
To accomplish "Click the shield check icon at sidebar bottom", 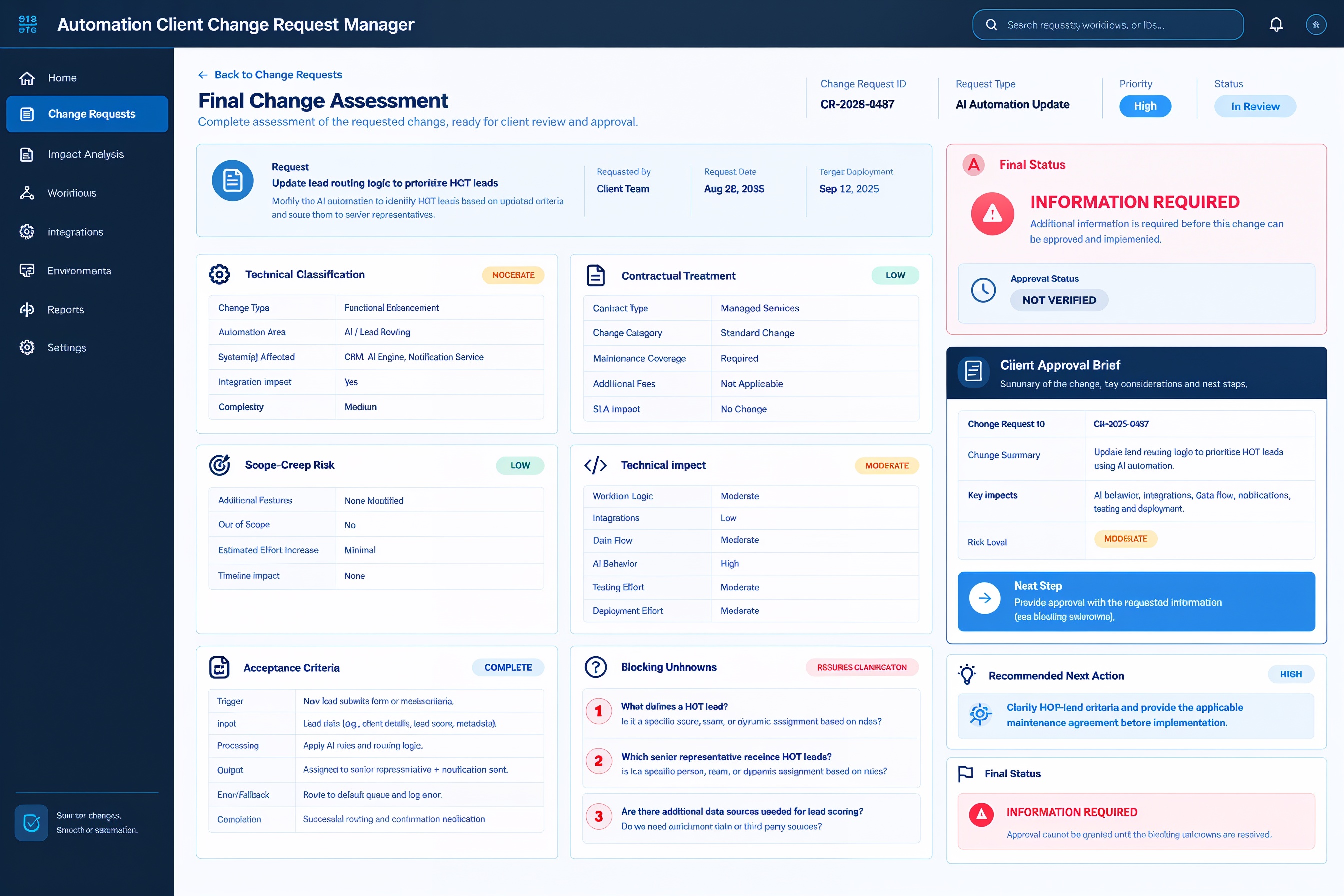I will coord(32,823).
